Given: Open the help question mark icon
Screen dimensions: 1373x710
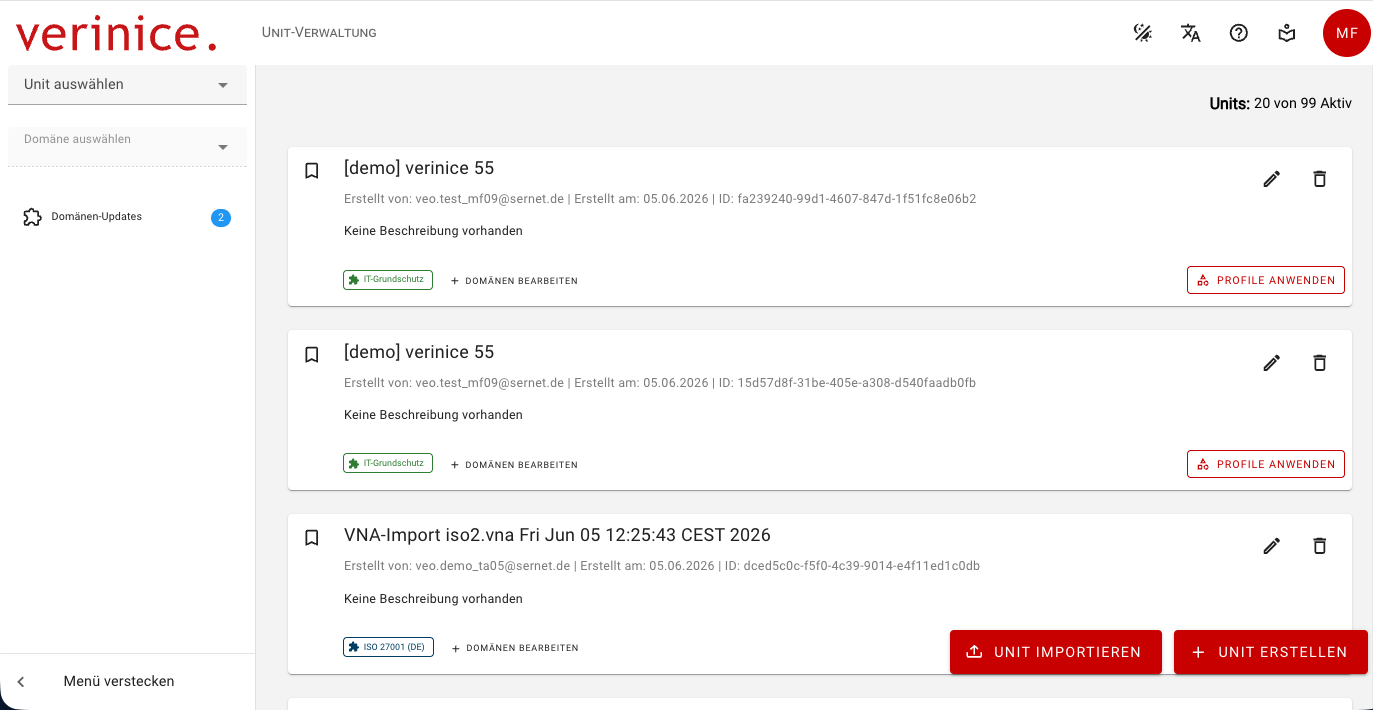Looking at the screenshot, I should (1238, 33).
